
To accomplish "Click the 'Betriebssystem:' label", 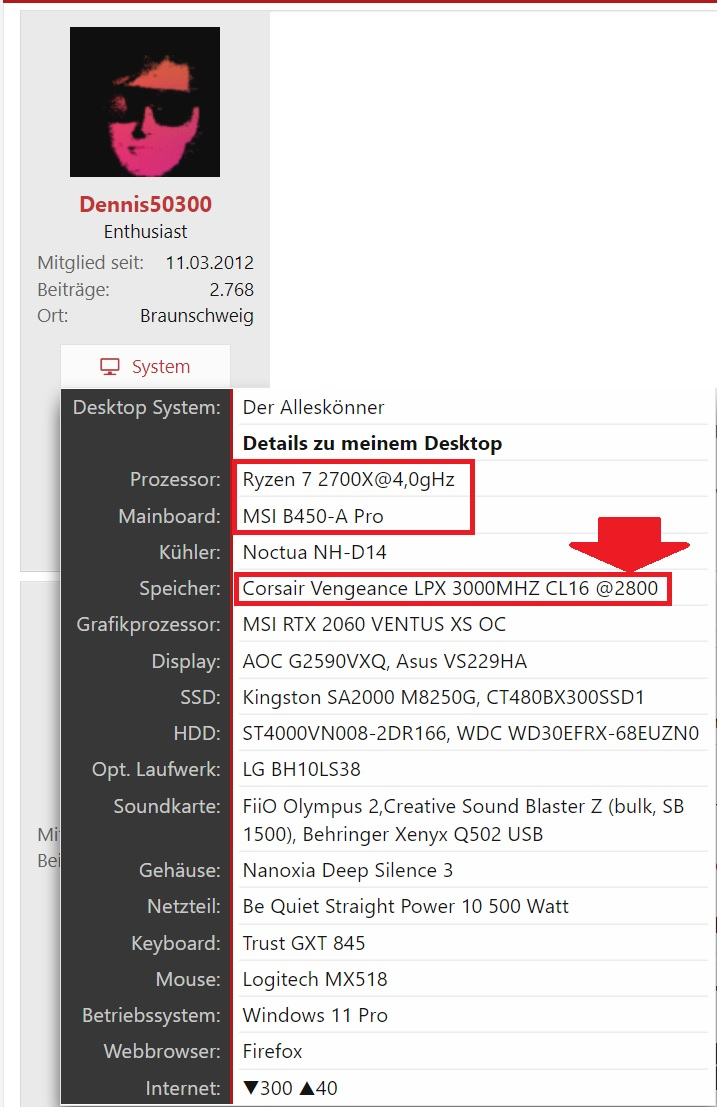I will click(151, 1015).
